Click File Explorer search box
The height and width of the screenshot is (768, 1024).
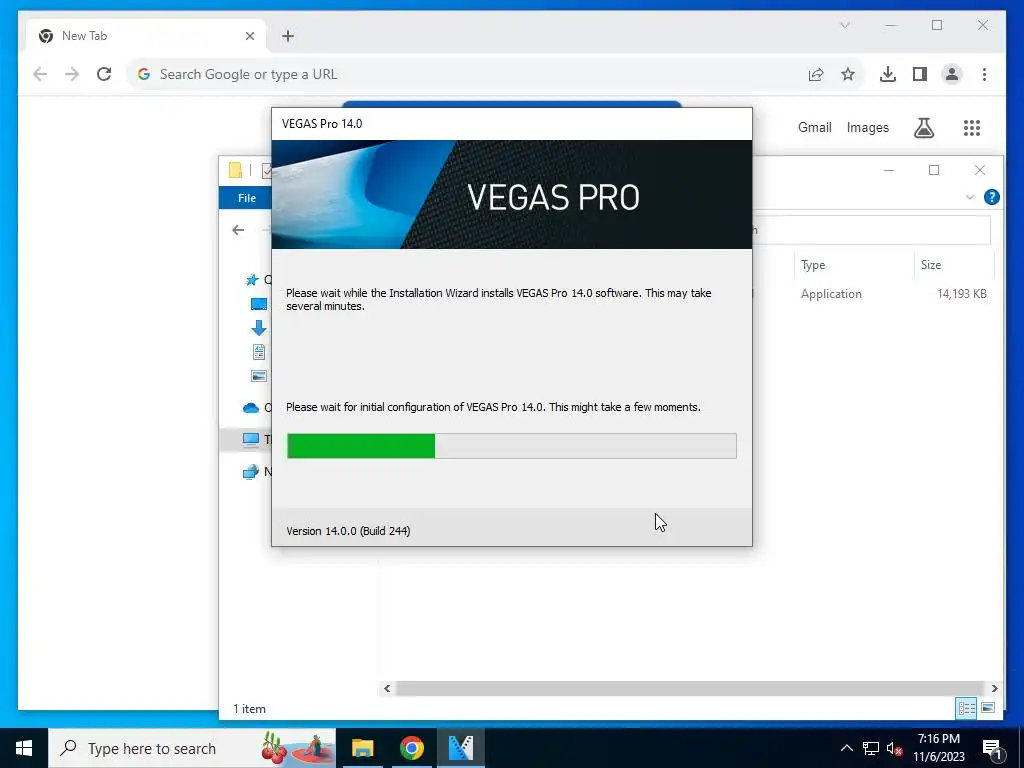click(x=871, y=230)
